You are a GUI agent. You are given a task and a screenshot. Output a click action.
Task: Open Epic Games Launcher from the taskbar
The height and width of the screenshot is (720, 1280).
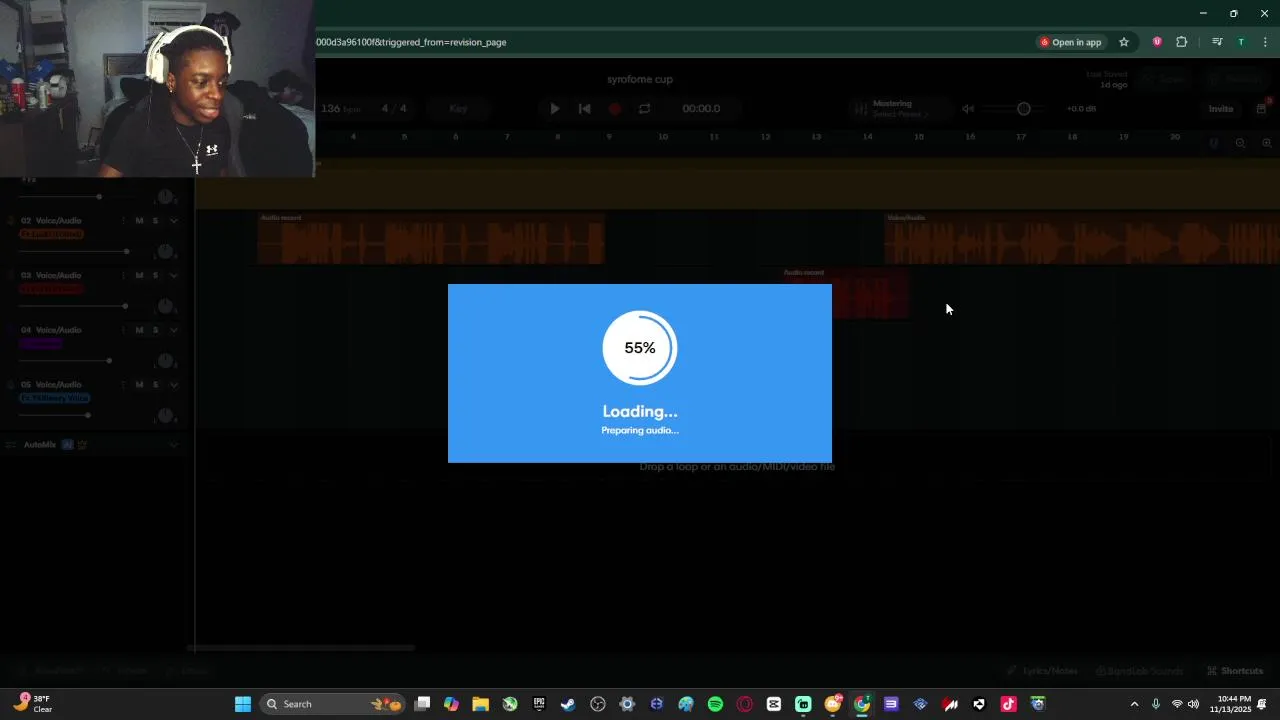tap(539, 704)
